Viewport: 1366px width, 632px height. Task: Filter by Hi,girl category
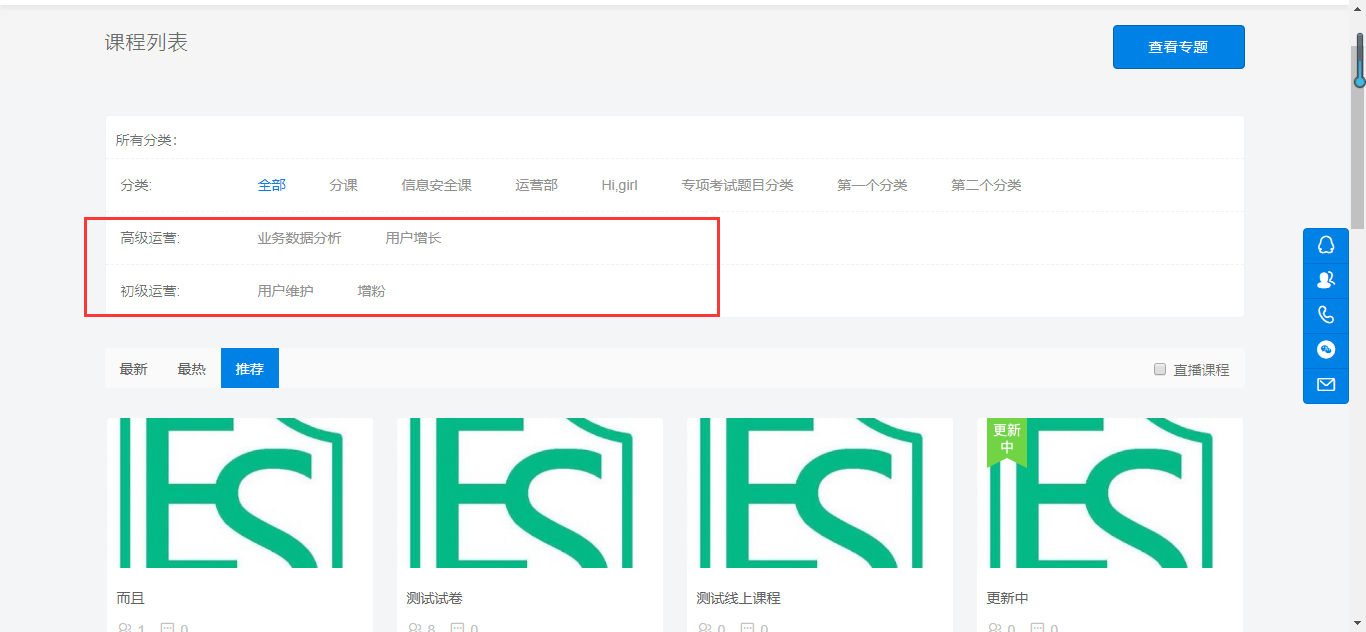click(620, 185)
